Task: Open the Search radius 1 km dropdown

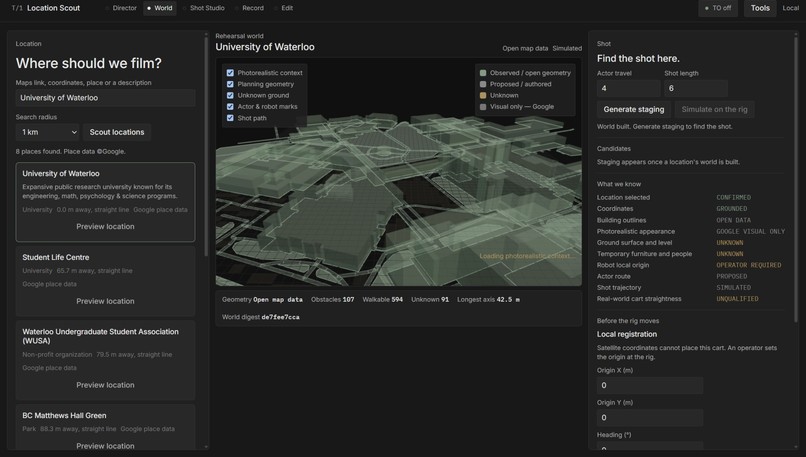Action: click(x=47, y=132)
